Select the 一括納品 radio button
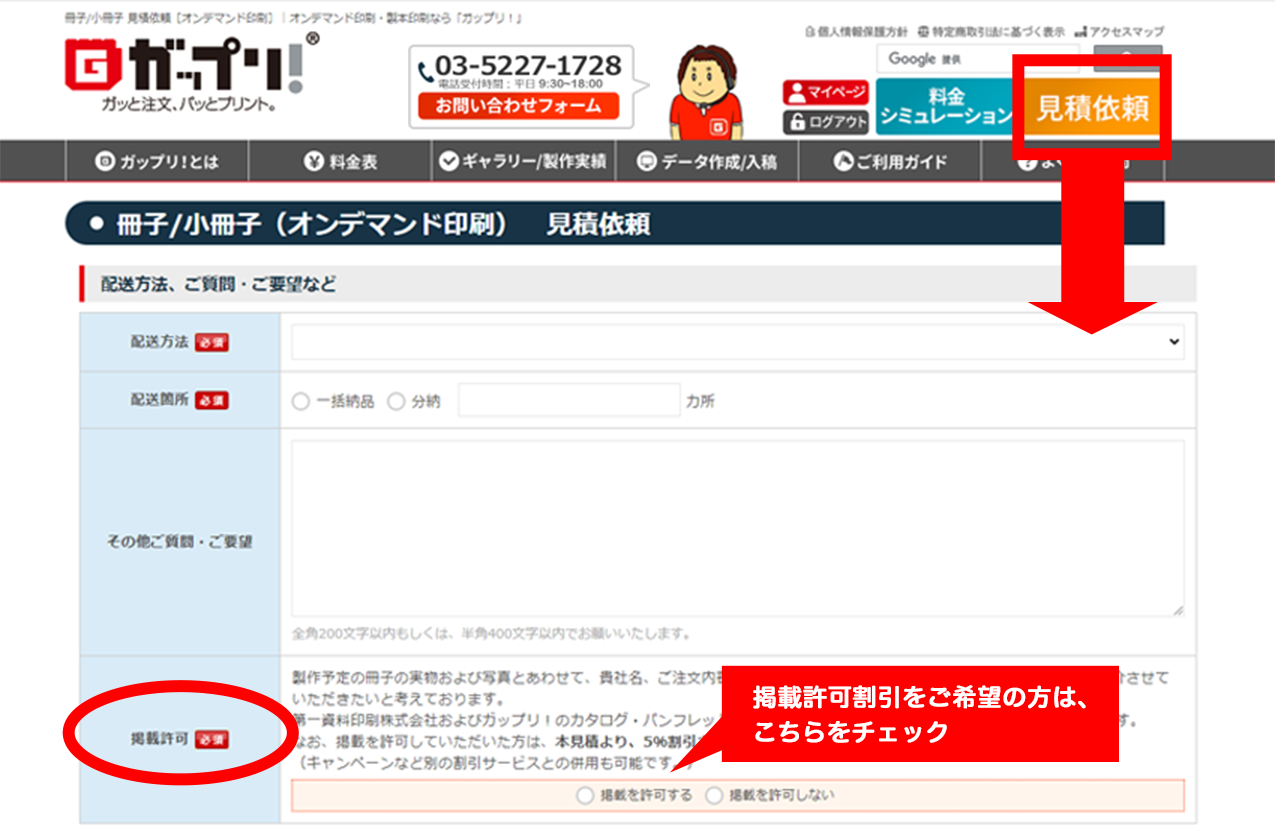Viewport: 1275px width, 825px height. (x=300, y=401)
